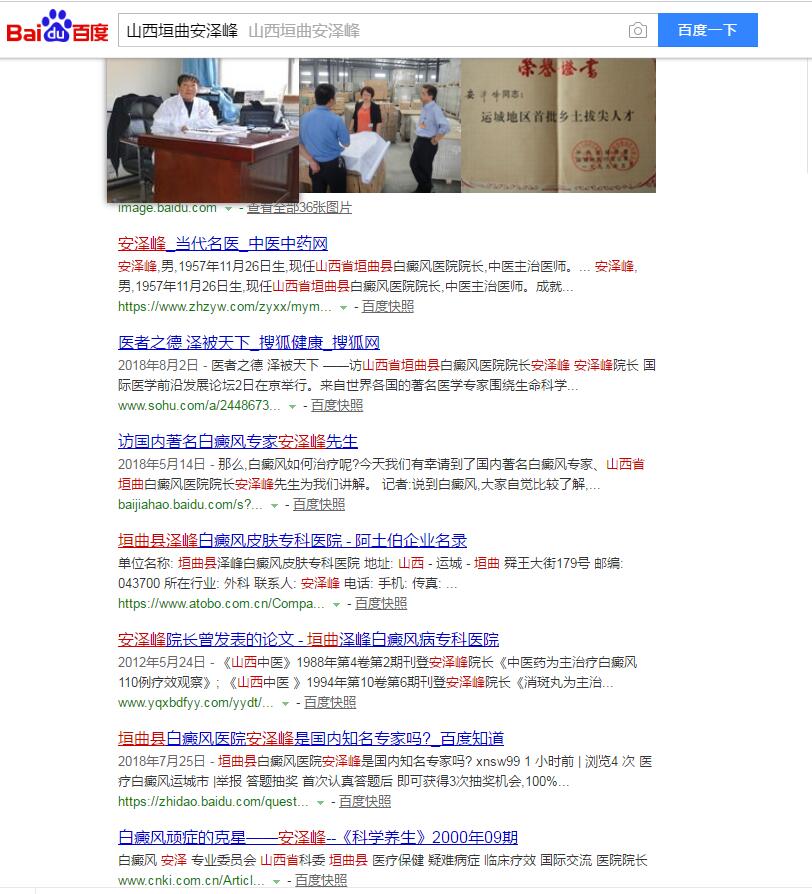Image resolution: width=812 pixels, height=894 pixels.
Task: Click the 2018年8月2日 date text
Action: [x=158, y=365]
